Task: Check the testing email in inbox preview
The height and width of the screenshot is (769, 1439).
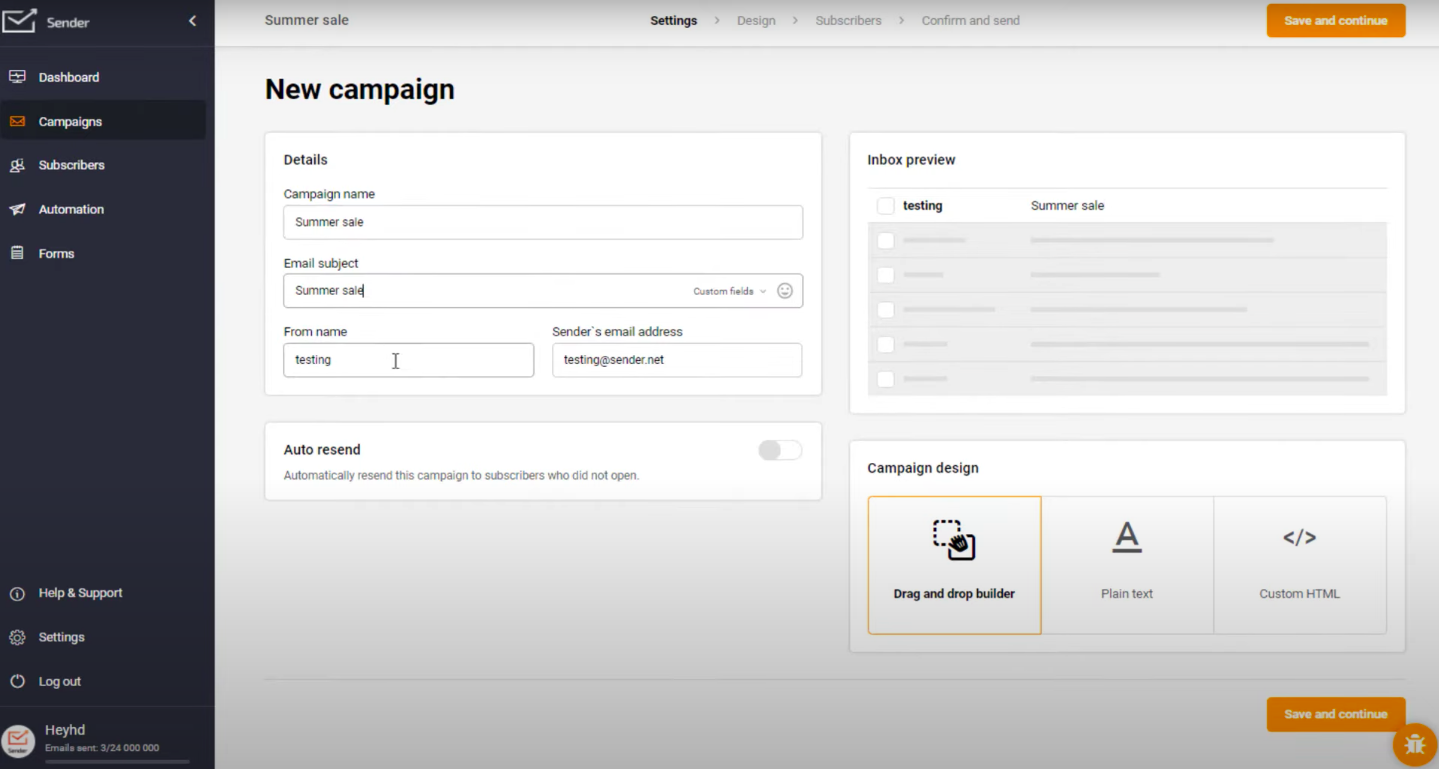Action: [x=885, y=205]
